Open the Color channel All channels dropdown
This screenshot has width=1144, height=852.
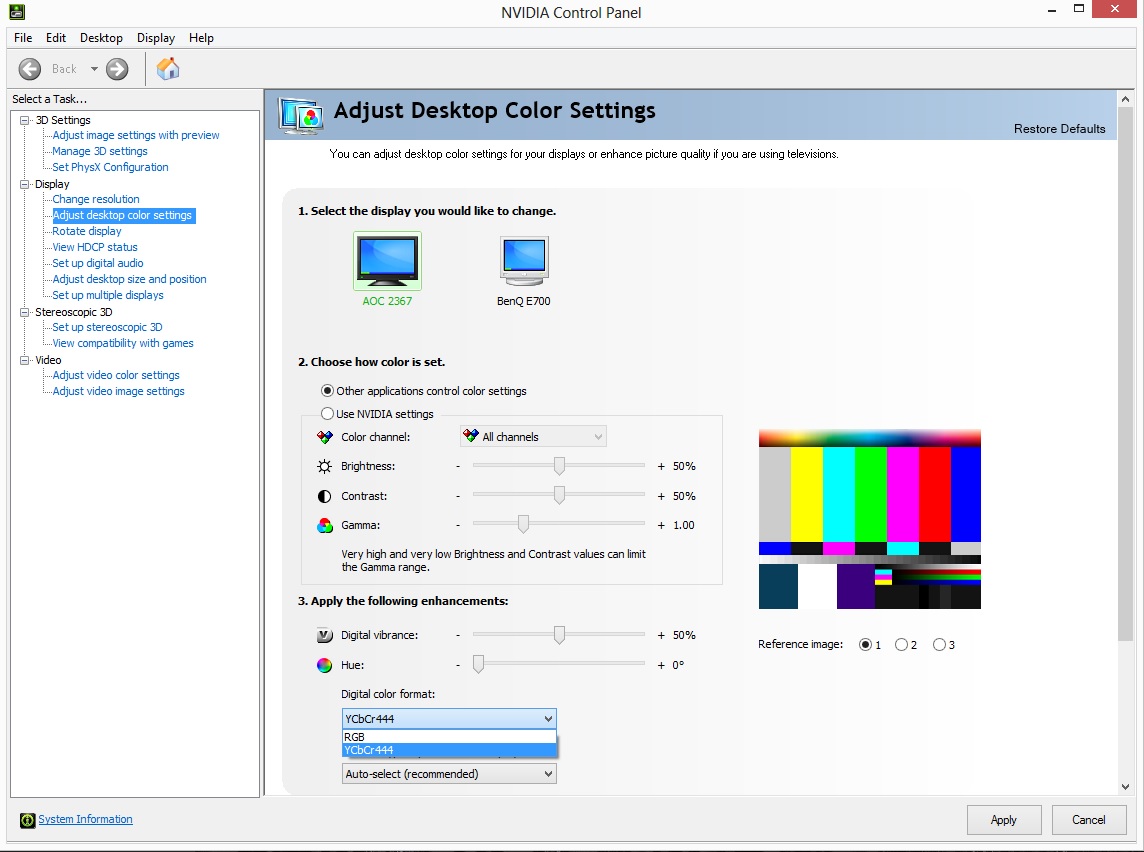533,437
